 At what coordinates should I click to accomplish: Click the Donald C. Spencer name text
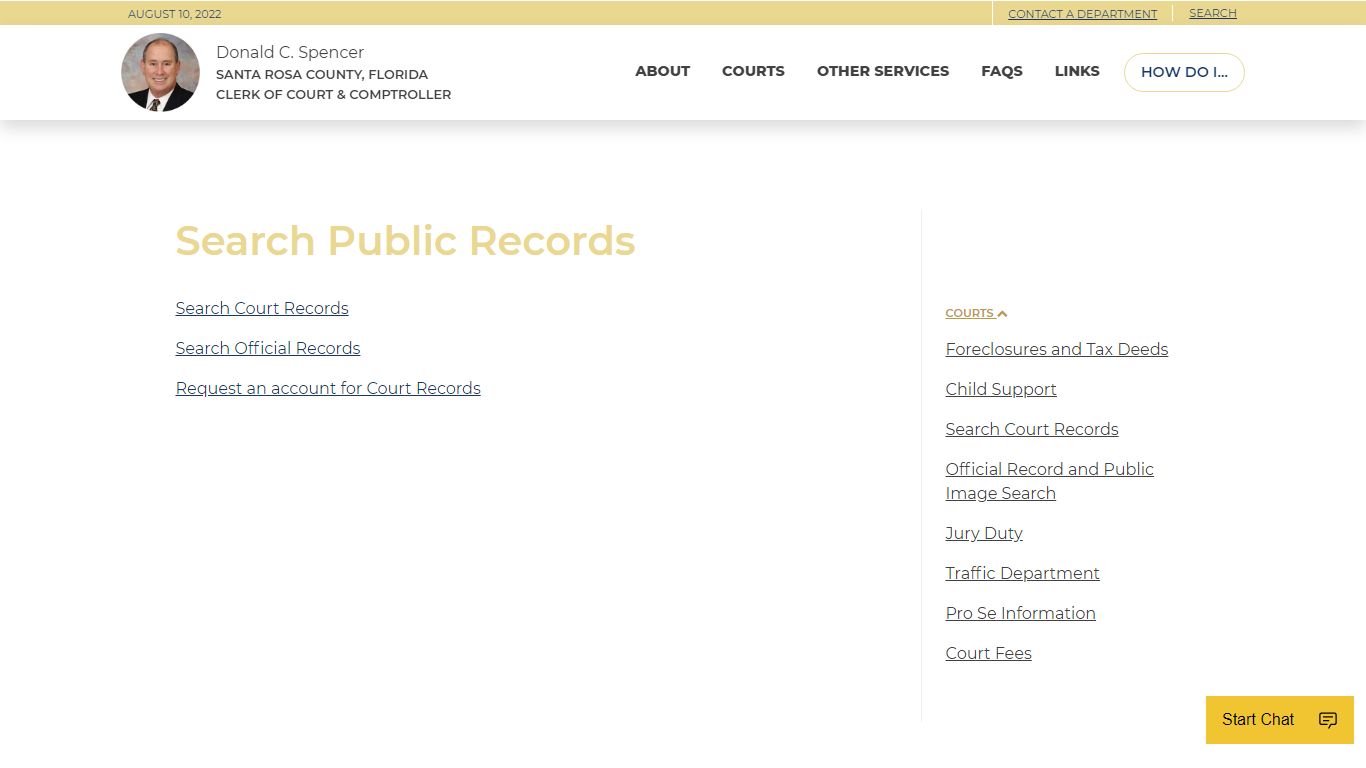[x=290, y=52]
